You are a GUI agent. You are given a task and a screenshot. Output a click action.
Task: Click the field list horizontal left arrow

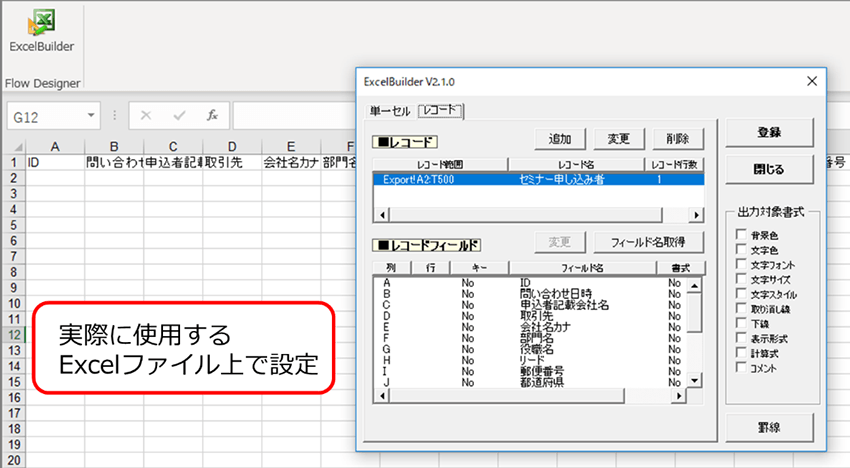point(382,396)
